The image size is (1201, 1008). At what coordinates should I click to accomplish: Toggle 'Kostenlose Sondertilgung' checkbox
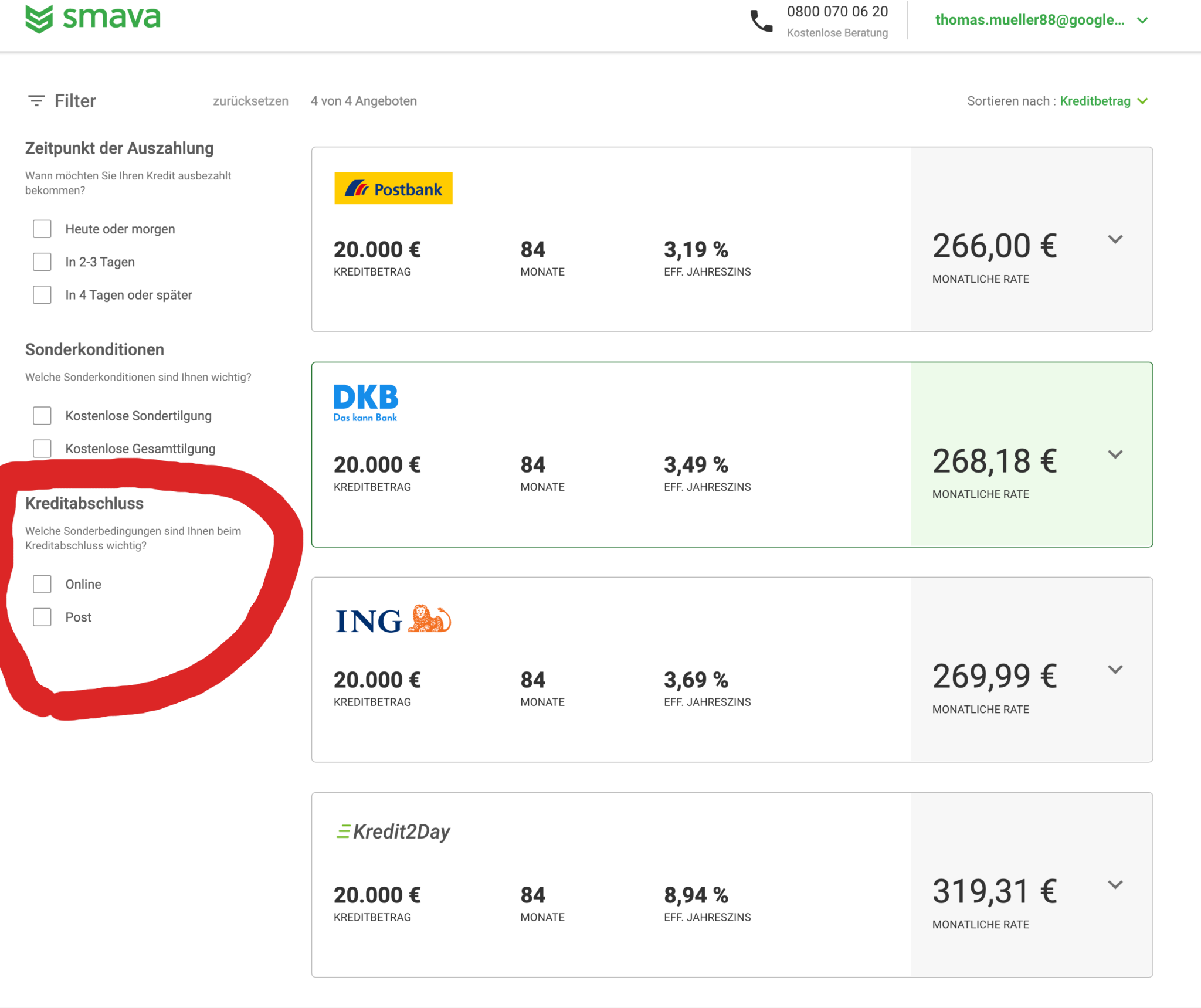click(42, 416)
